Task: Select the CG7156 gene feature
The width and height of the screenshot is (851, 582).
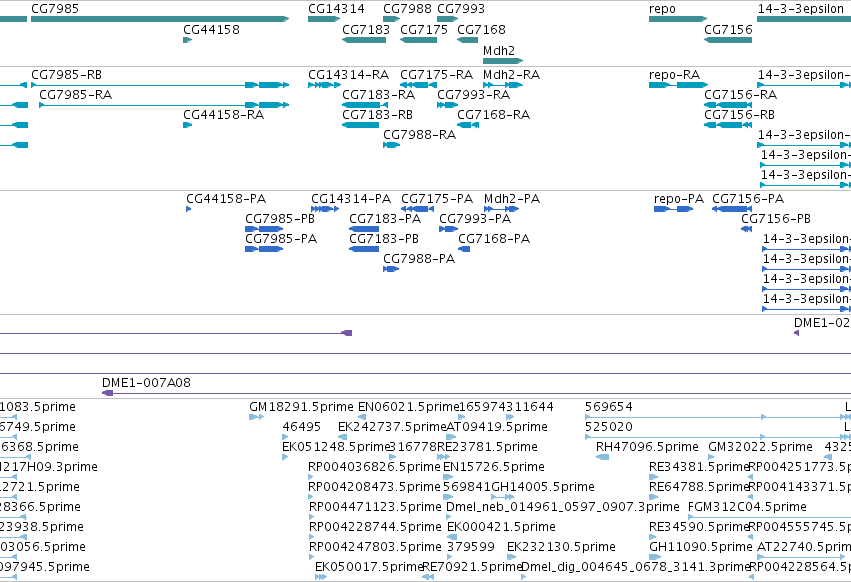Action: (x=728, y=40)
